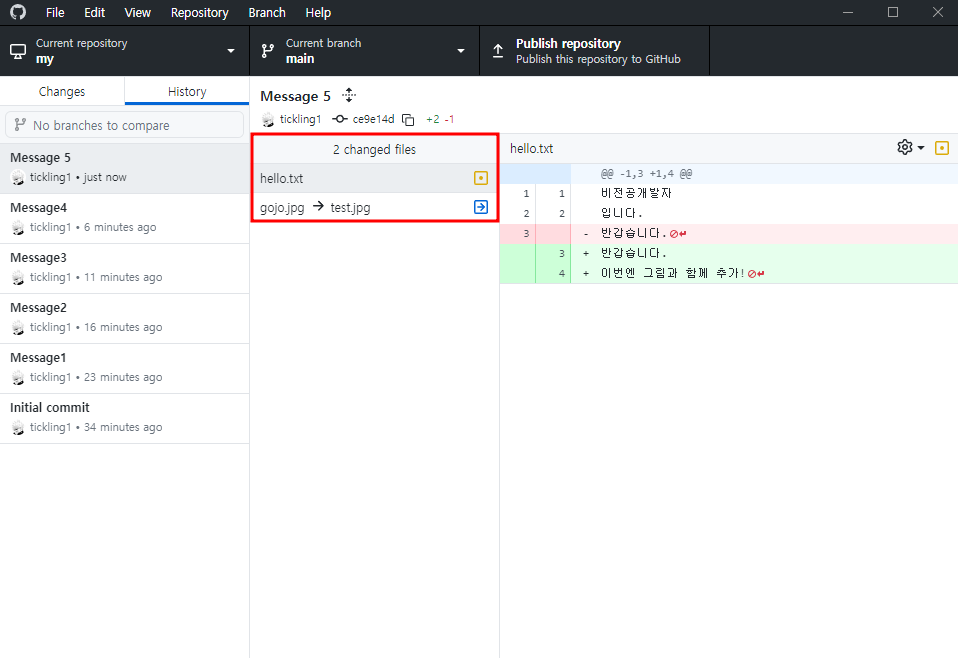Select the Initial commit entry
This screenshot has width=958, height=658.
[125, 419]
